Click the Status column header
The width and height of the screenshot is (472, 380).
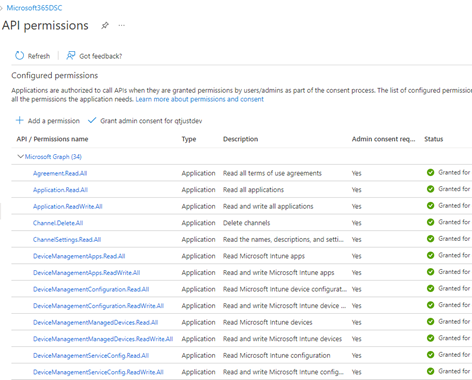tap(434, 139)
